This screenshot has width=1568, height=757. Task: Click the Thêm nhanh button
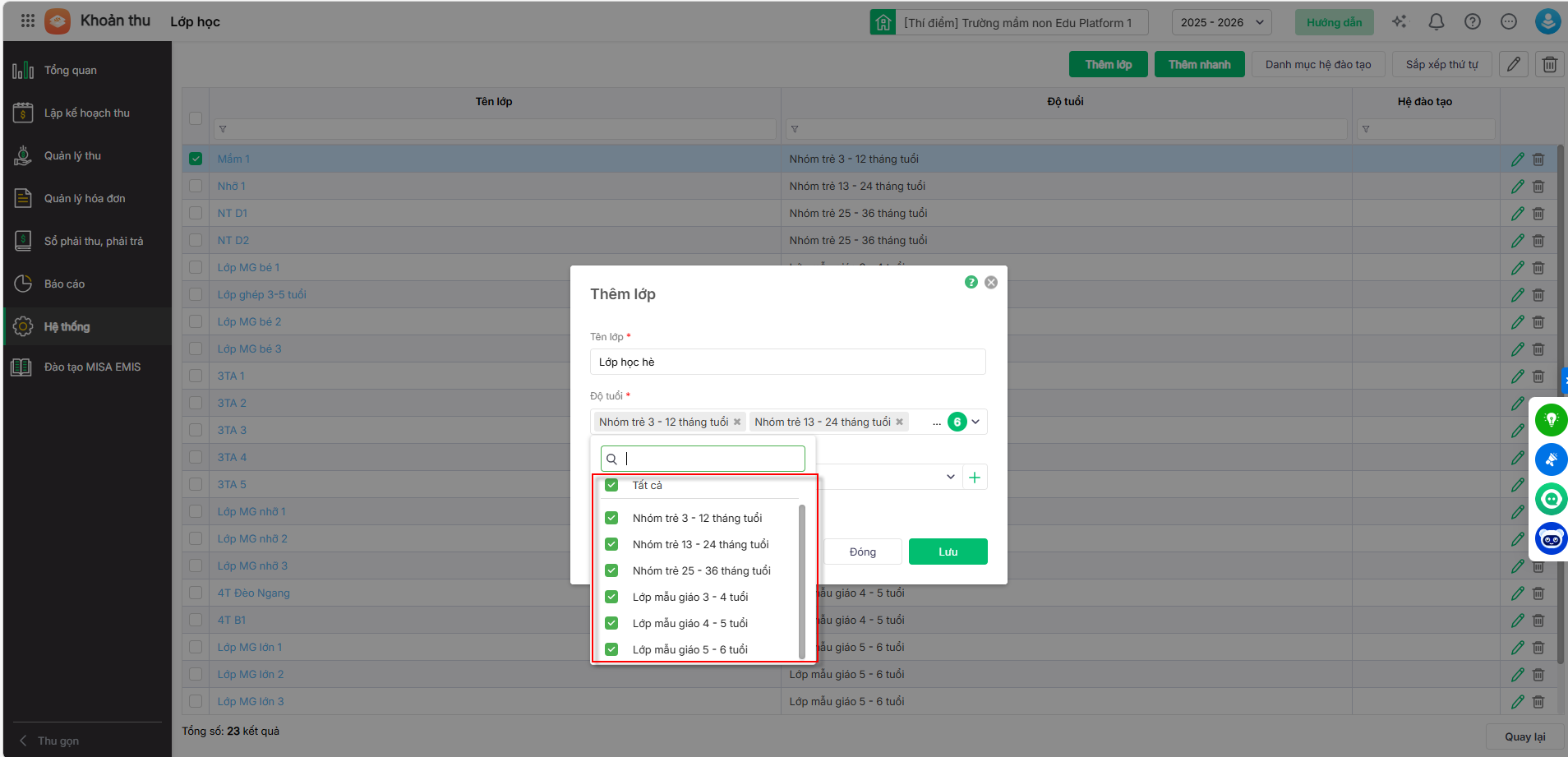(x=1200, y=64)
